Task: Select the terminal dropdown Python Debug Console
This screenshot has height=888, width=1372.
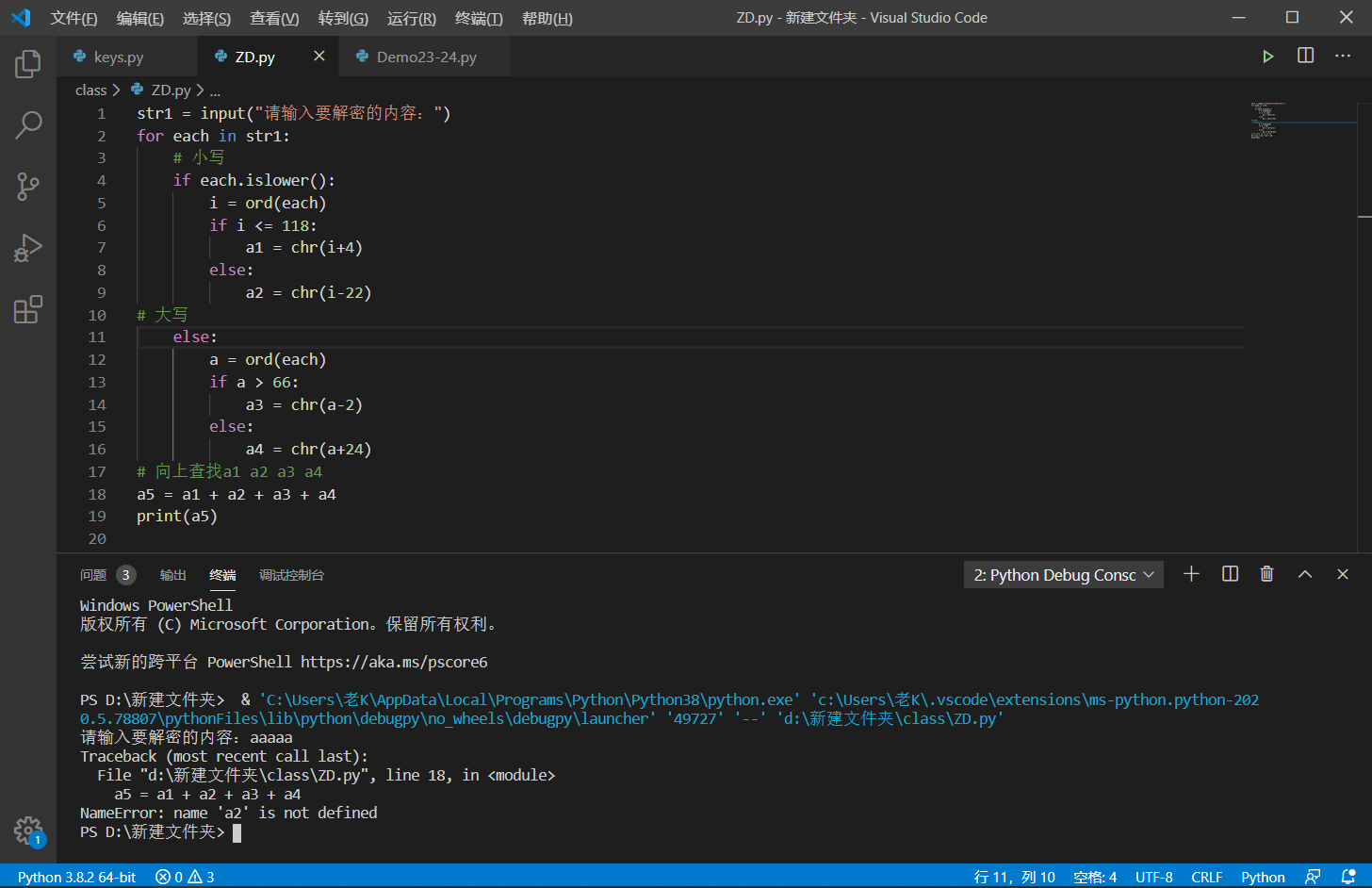Action: [1064, 575]
